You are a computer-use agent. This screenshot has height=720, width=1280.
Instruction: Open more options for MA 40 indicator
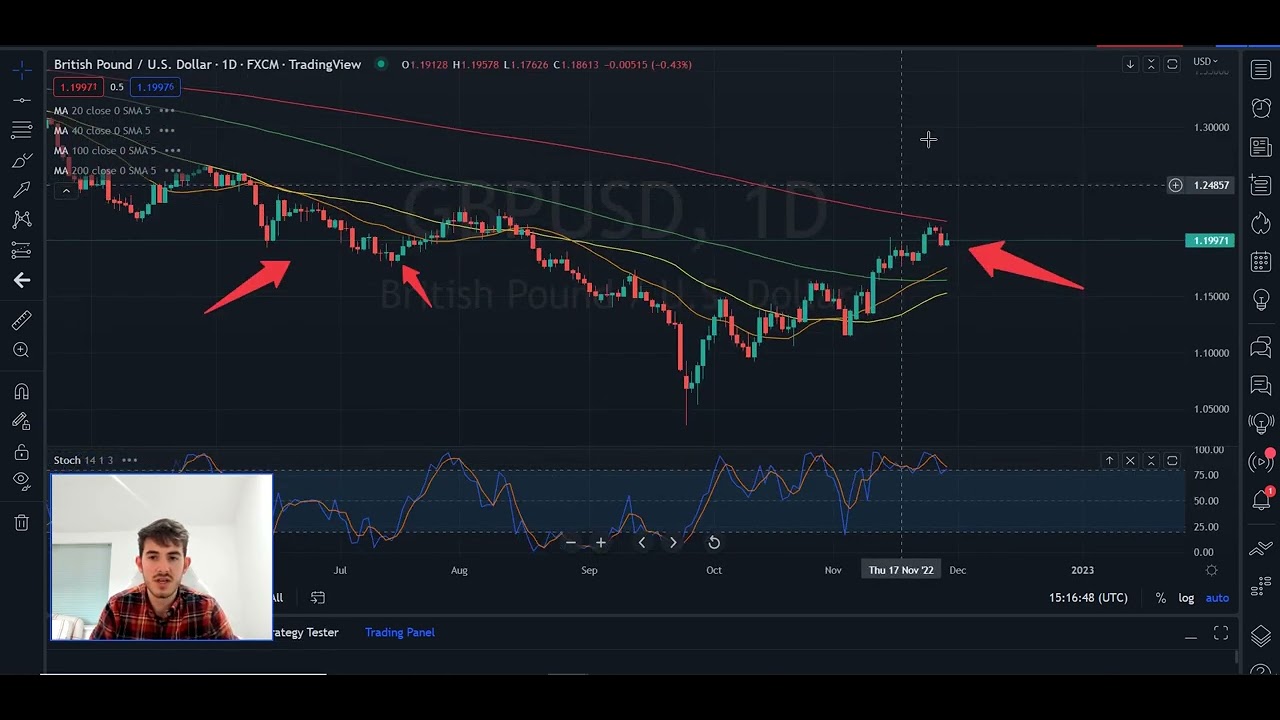(x=167, y=130)
